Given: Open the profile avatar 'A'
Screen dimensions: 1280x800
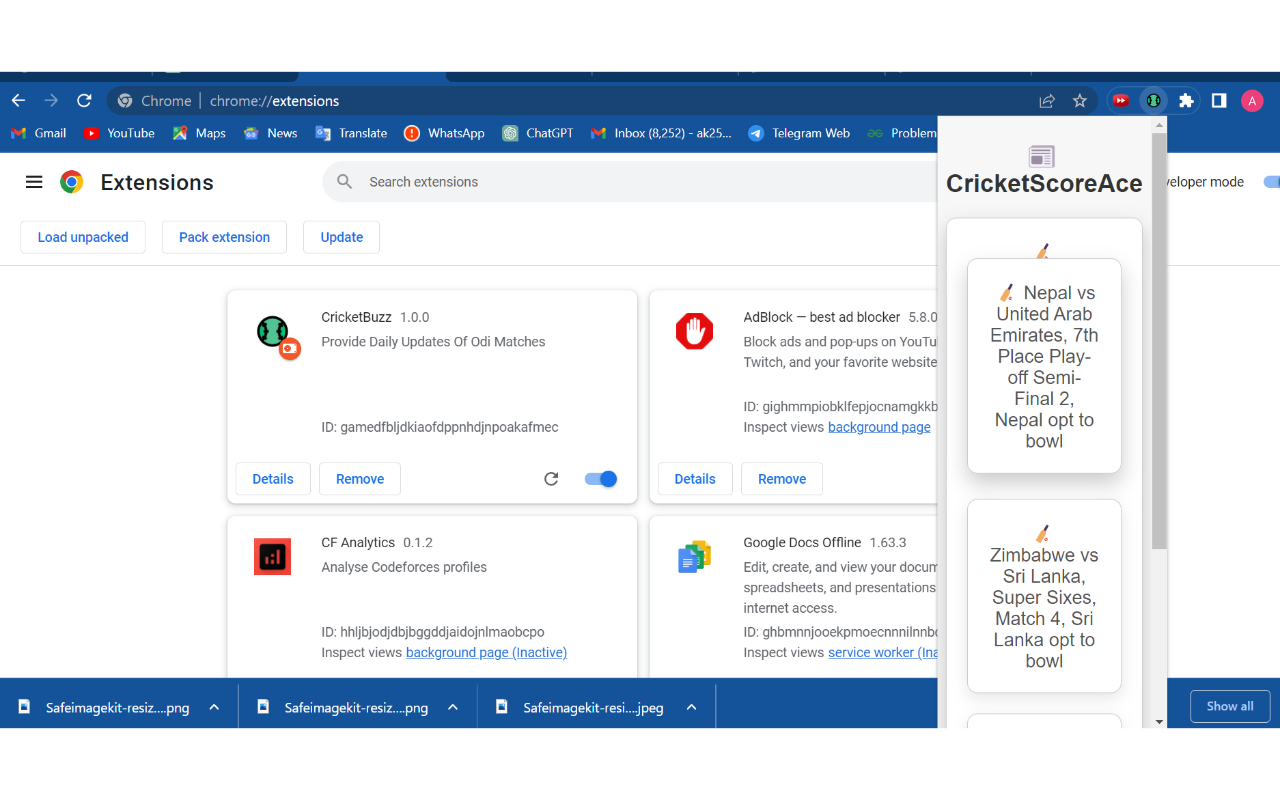Looking at the screenshot, I should pyautogui.click(x=1252, y=101).
